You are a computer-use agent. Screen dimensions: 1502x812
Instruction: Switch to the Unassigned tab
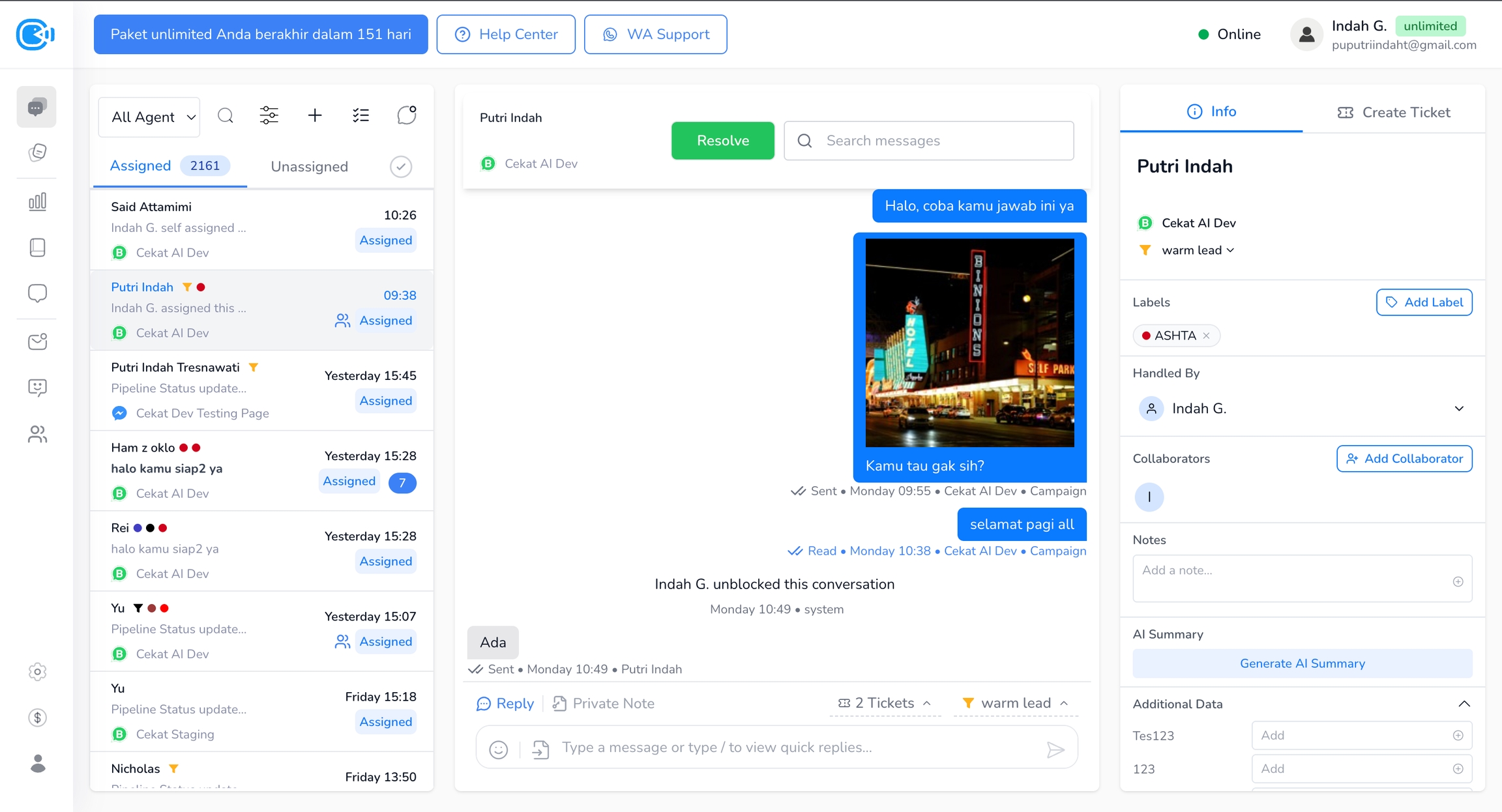click(309, 167)
